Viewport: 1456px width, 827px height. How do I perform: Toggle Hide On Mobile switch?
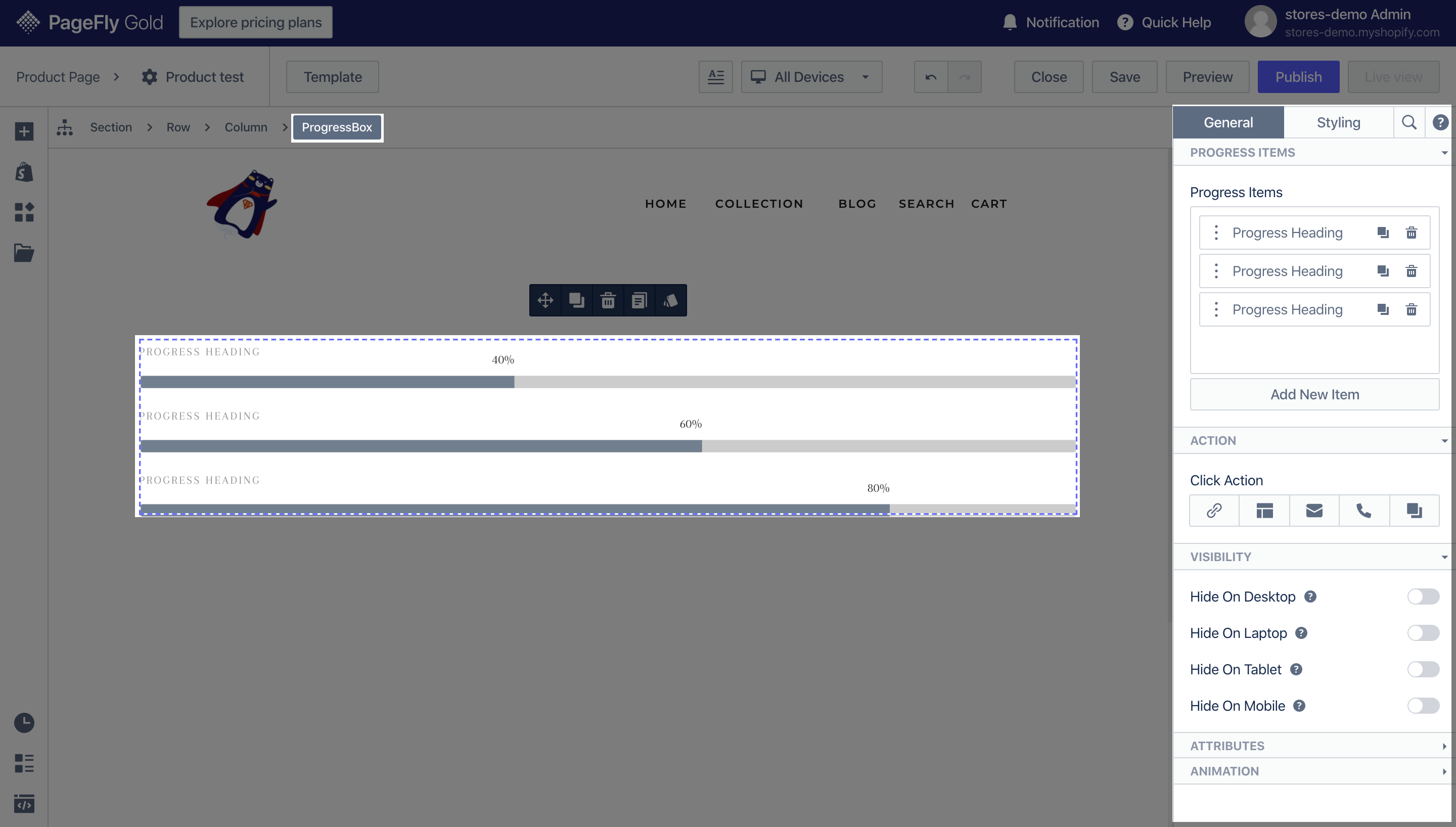point(1423,706)
